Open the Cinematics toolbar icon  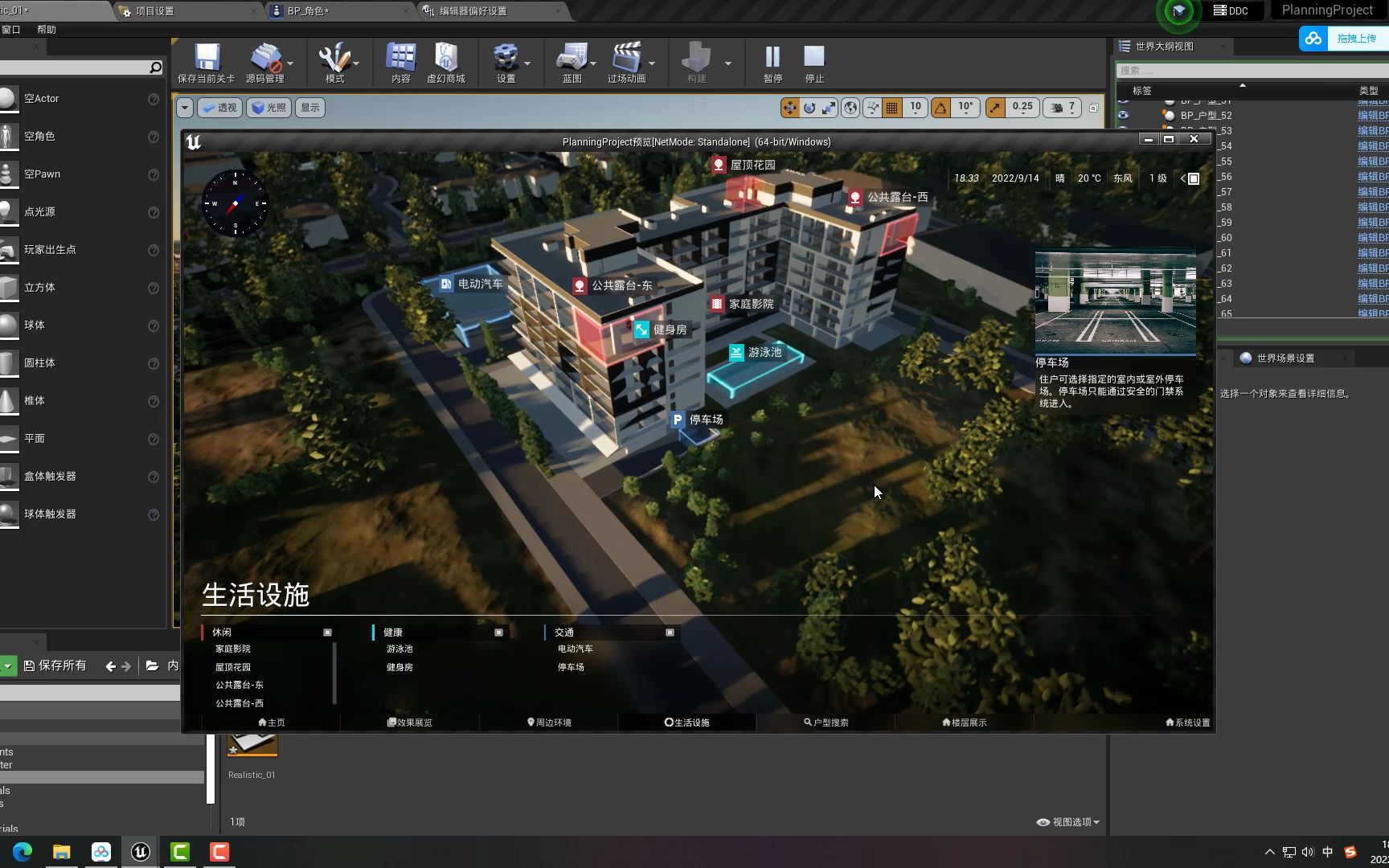[626, 63]
